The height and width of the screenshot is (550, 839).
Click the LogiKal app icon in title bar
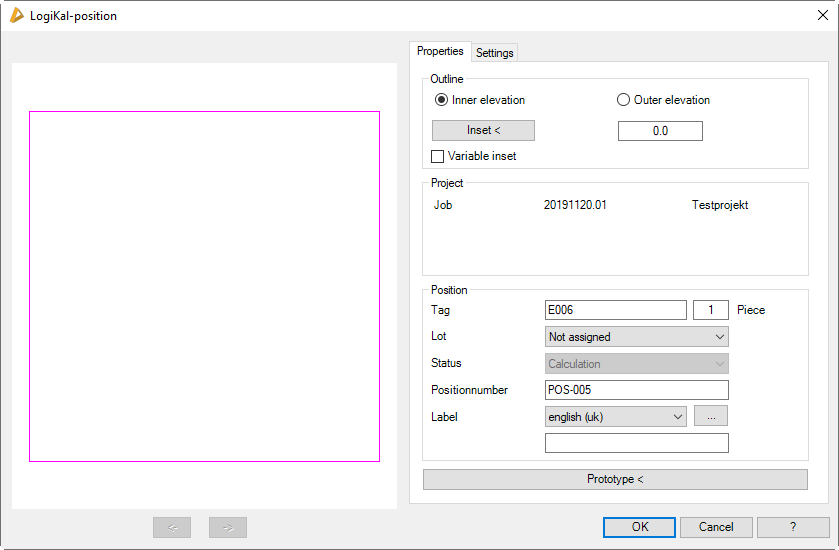tap(16, 15)
